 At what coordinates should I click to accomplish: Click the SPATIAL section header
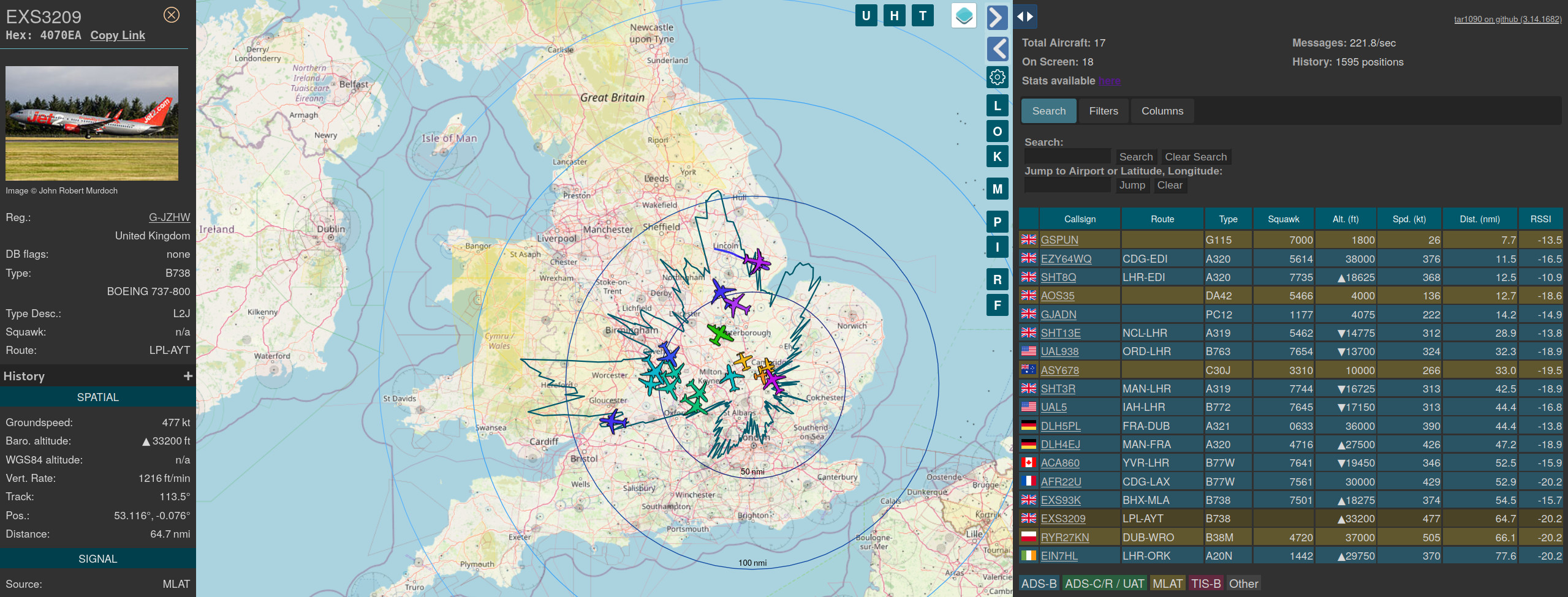[x=98, y=397]
